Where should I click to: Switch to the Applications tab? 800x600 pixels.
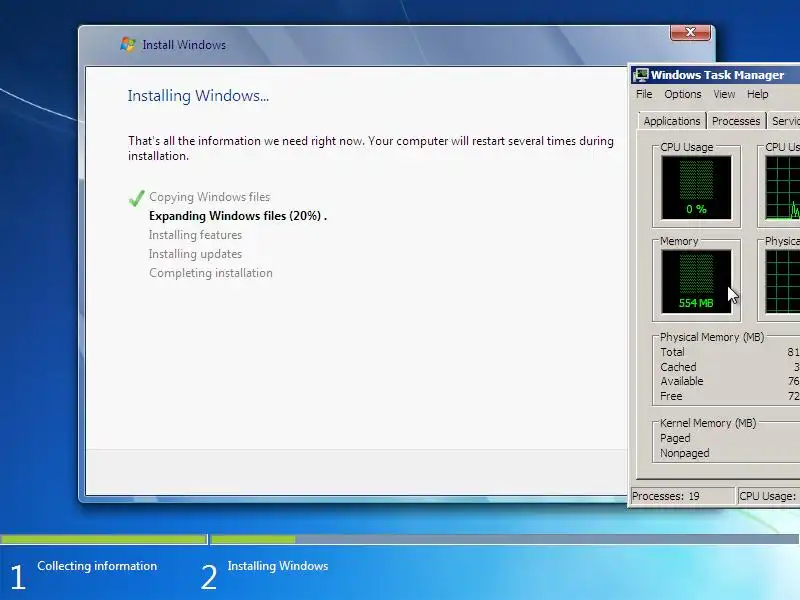coord(672,121)
